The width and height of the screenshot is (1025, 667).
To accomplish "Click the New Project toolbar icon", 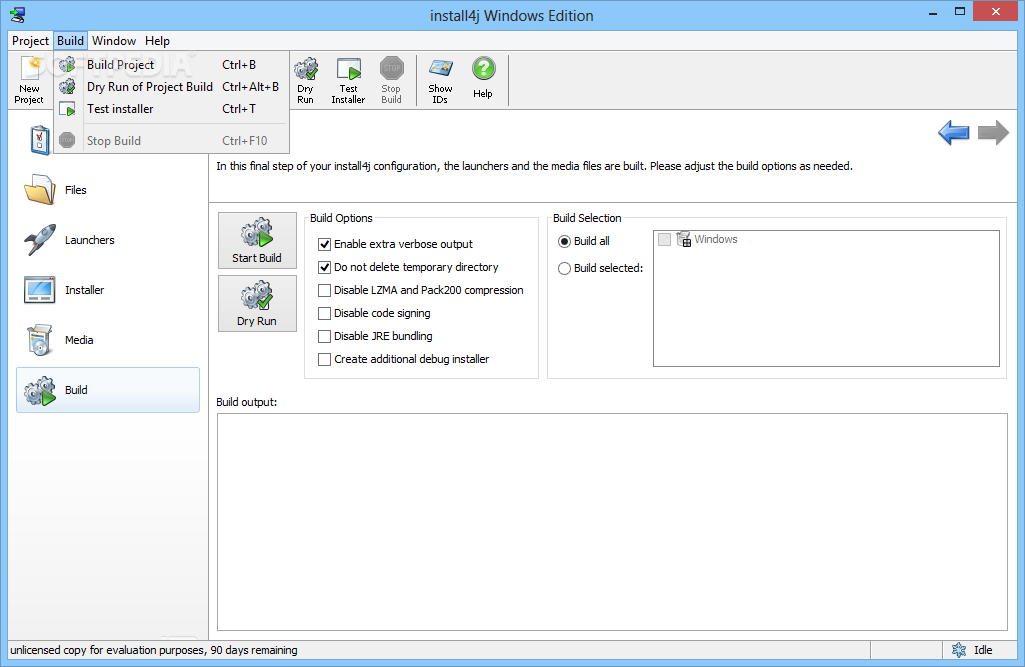I will coord(29,80).
